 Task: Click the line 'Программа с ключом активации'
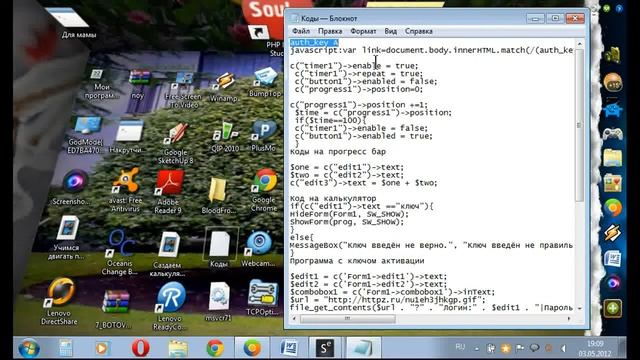(x=357, y=261)
